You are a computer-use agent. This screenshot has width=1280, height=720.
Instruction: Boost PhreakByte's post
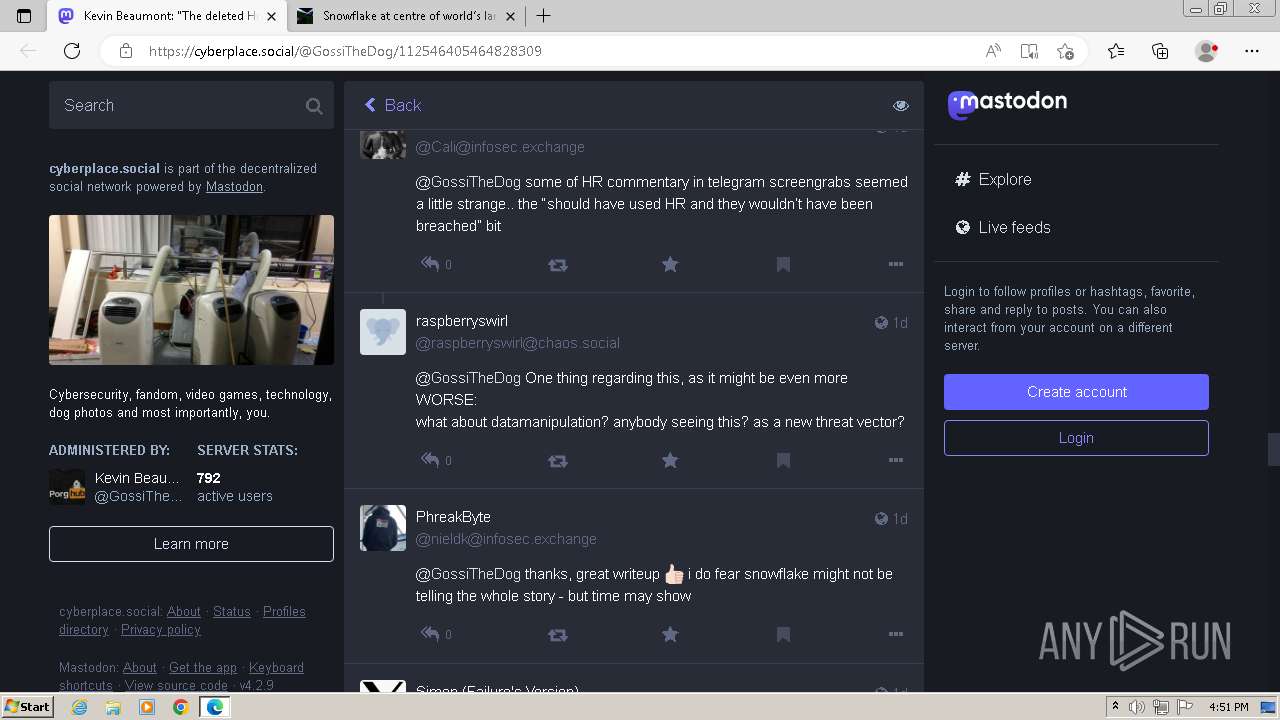click(558, 635)
